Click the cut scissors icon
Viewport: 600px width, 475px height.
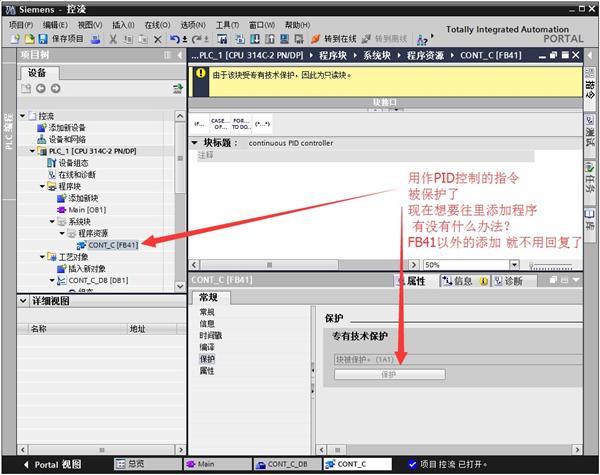pyautogui.click(x=113, y=39)
